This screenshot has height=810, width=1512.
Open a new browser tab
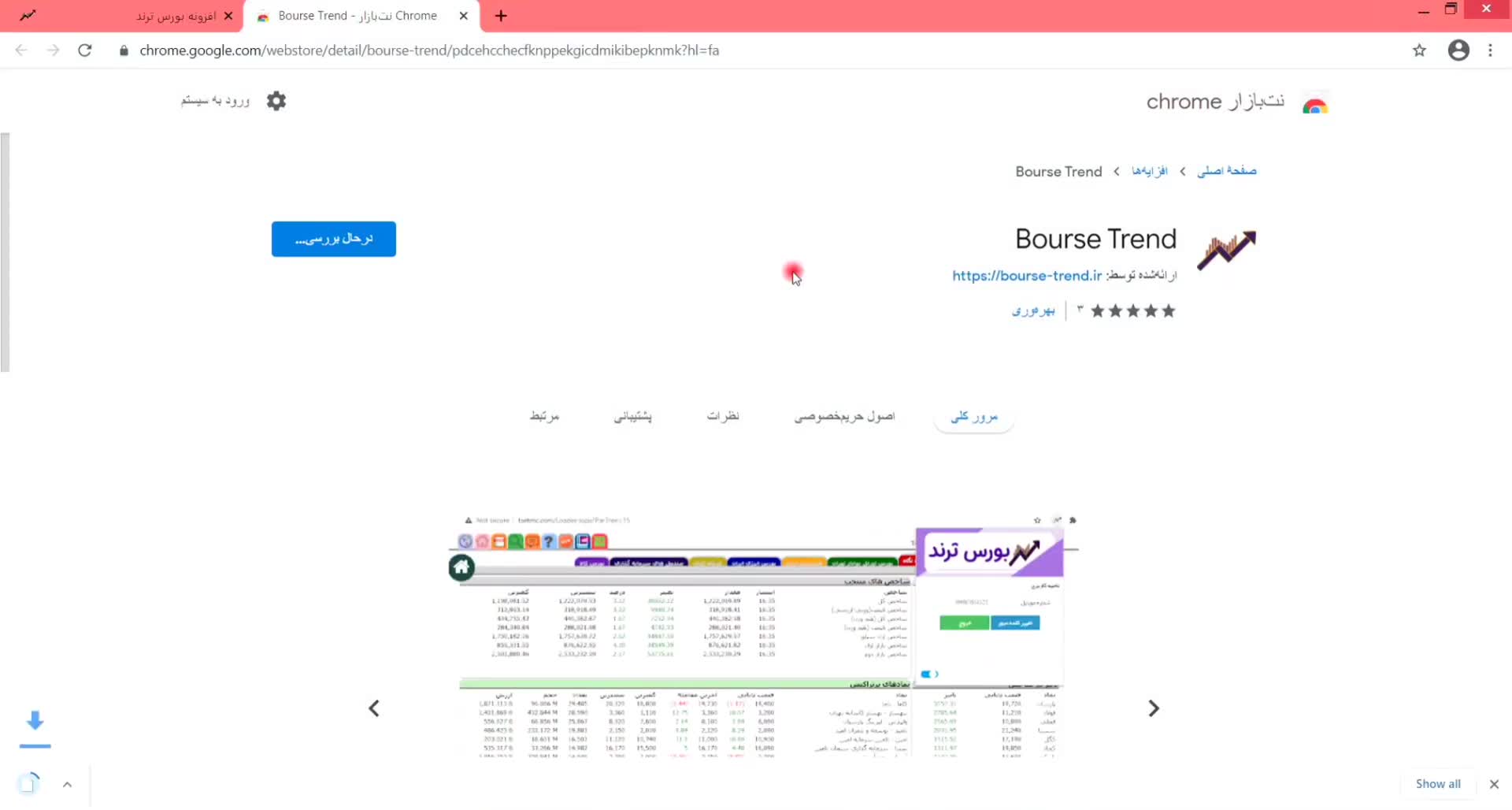coord(501,16)
